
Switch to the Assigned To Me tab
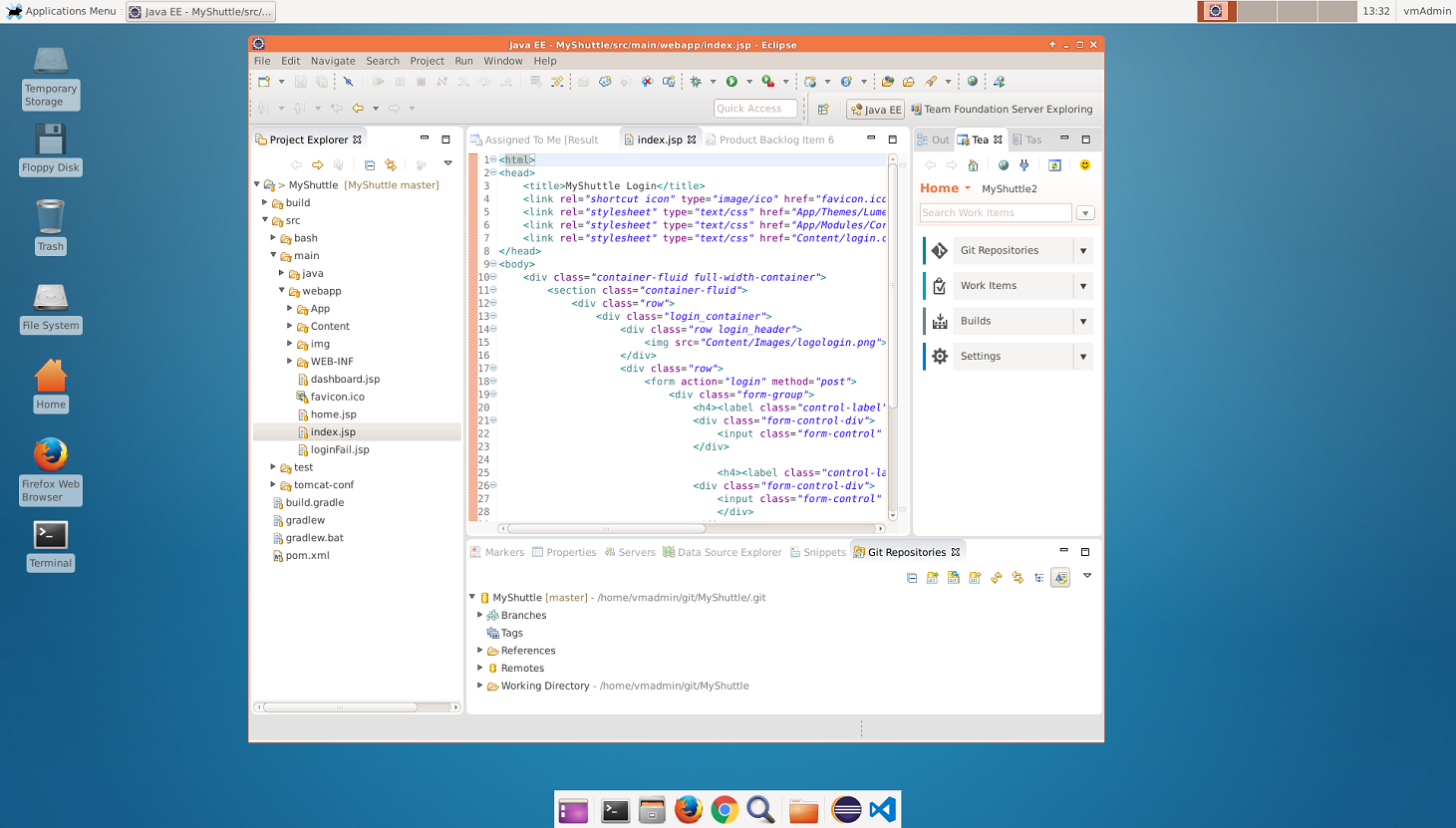(535, 139)
